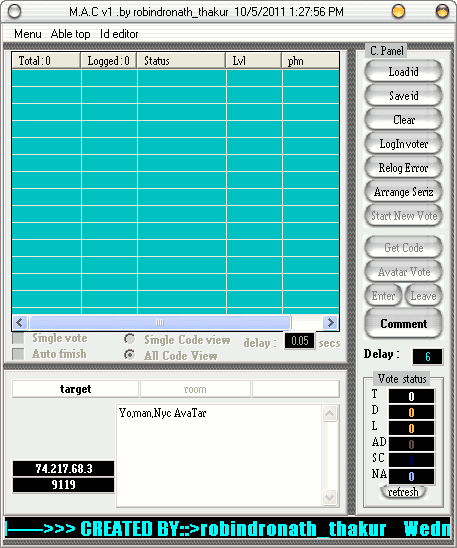The height and width of the screenshot is (548, 457).
Task: Click the target input field
Action: (75, 389)
